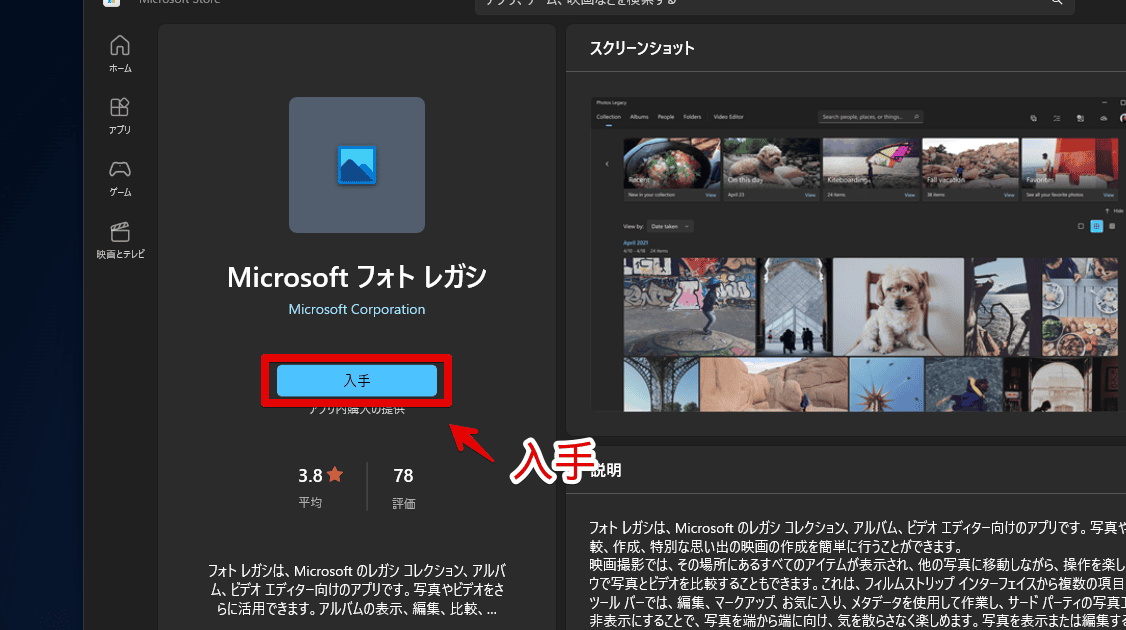Open 映画とテレビ in the sidebar
Viewport: 1126px width, 630px height.
point(120,240)
